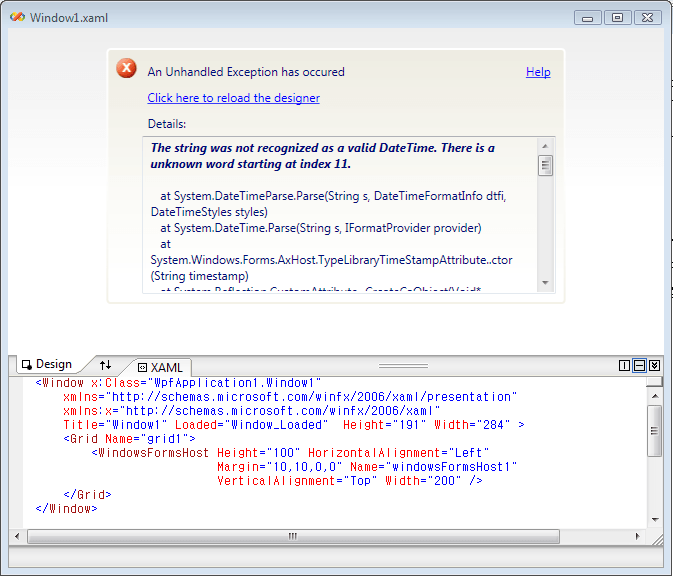
Task: Click the bold exception message text
Action: [322, 156]
